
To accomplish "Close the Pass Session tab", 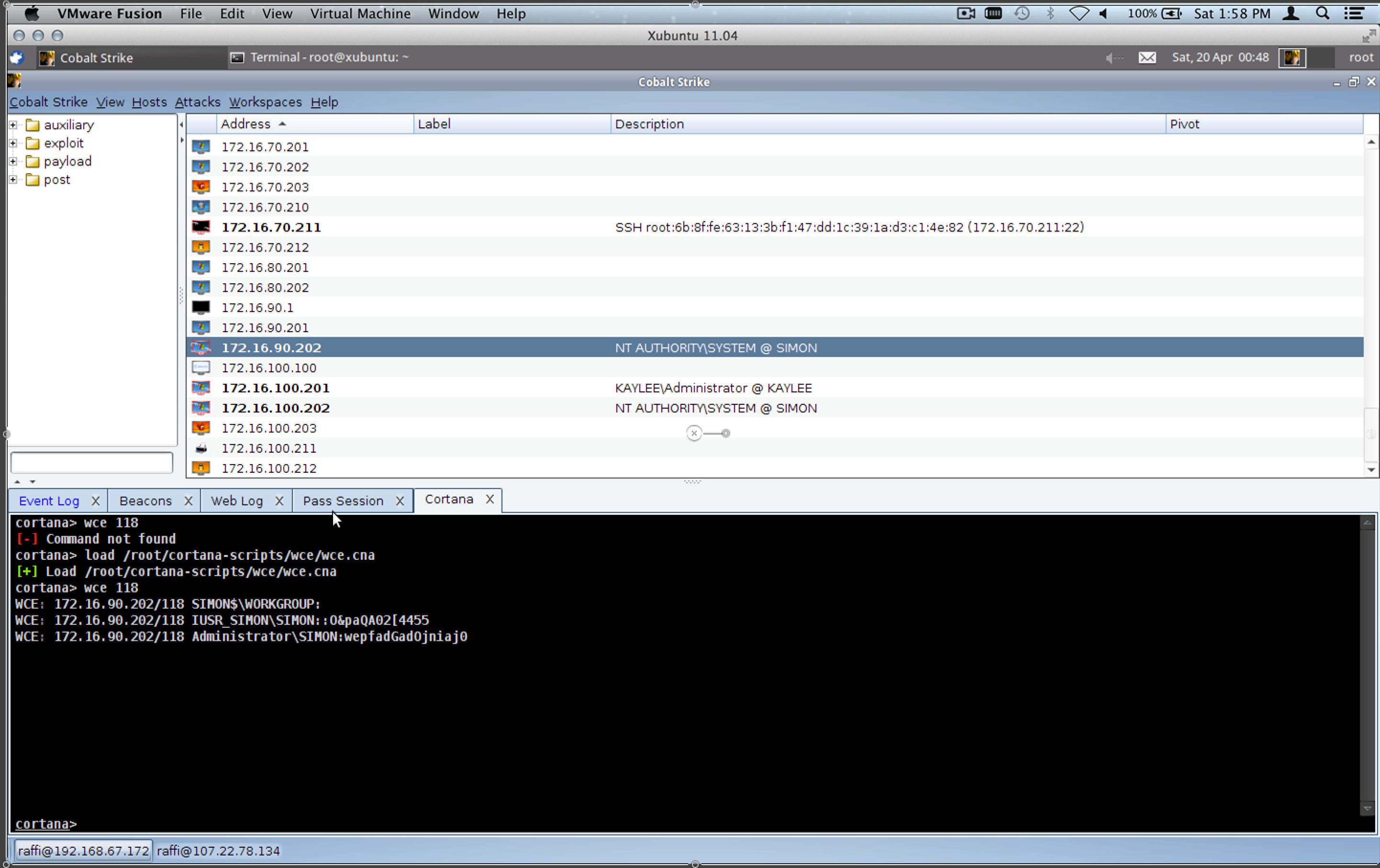I will pyautogui.click(x=400, y=501).
